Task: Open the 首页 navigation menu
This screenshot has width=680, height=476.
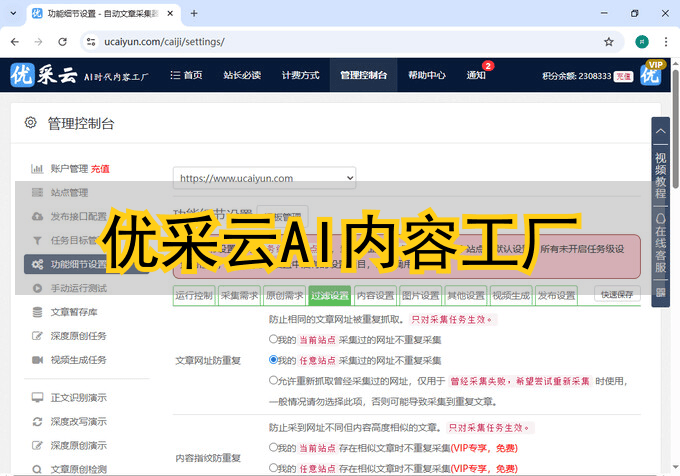Action: point(186,75)
